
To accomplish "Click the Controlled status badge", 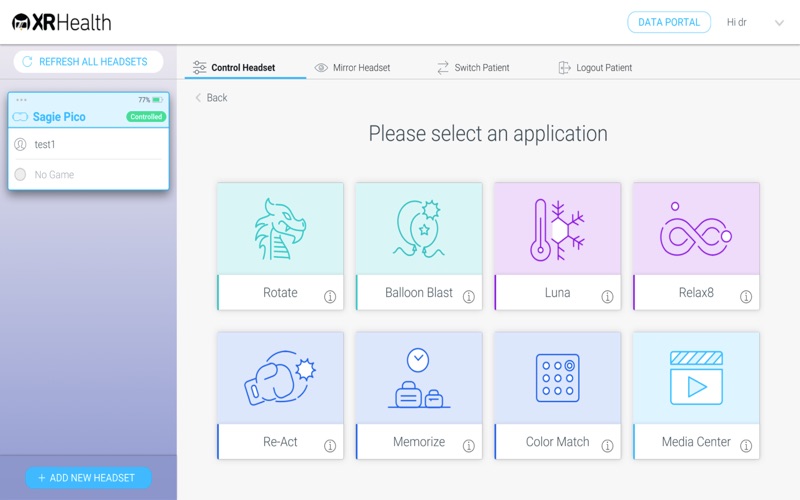I will [146, 117].
